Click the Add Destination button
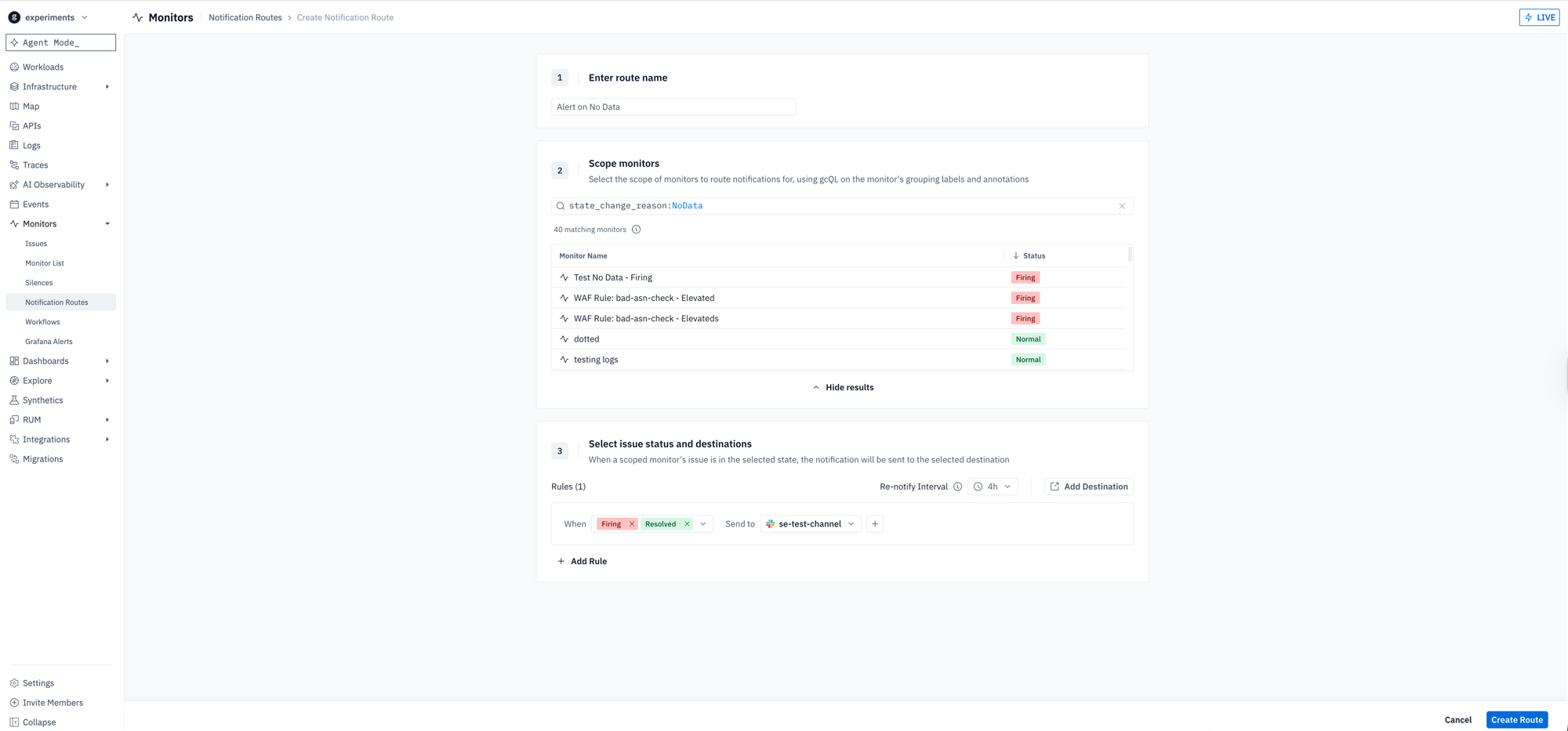 point(1089,487)
